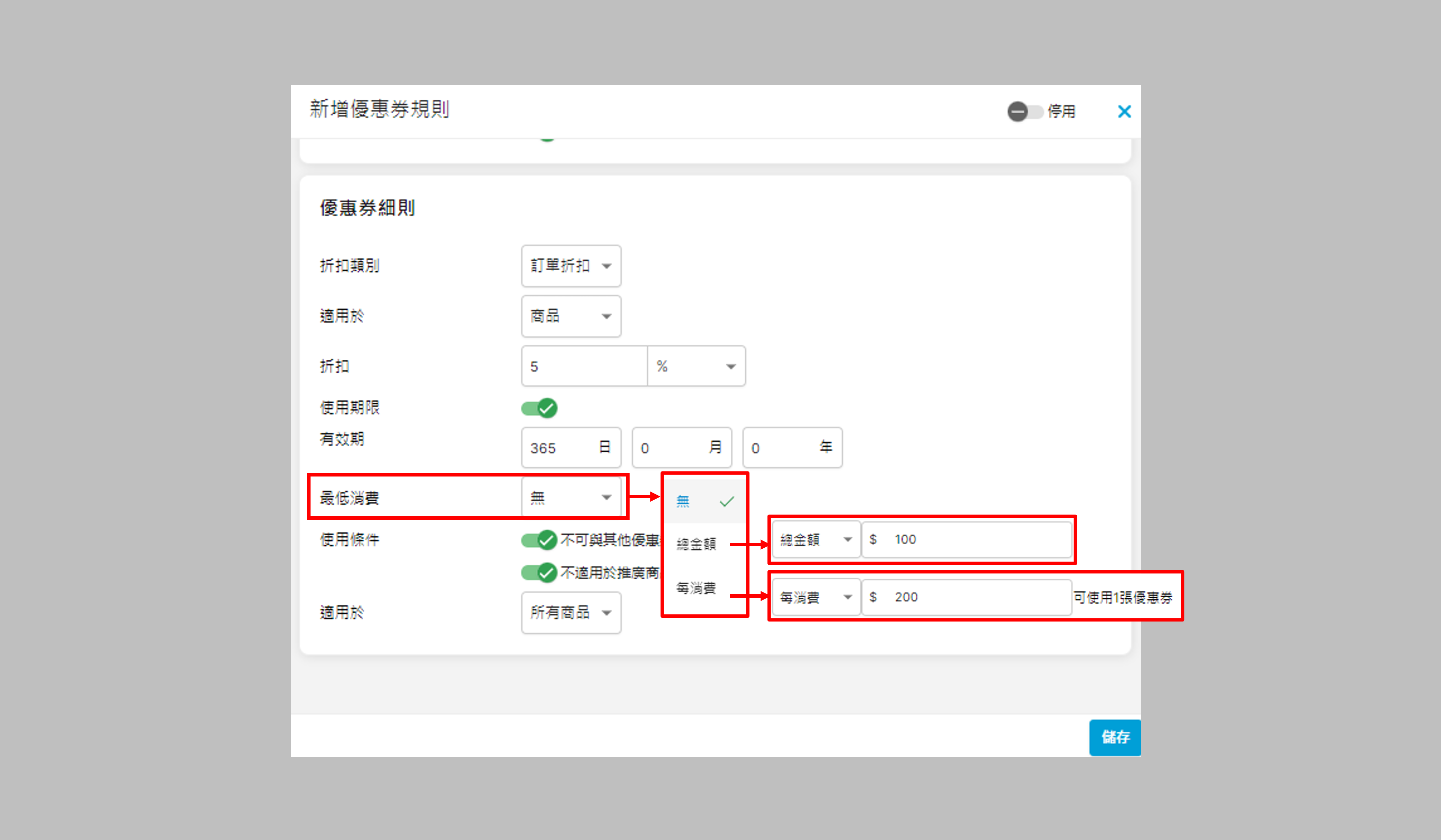
Task: Disable the 使用期限 toggle
Action: click(539, 408)
